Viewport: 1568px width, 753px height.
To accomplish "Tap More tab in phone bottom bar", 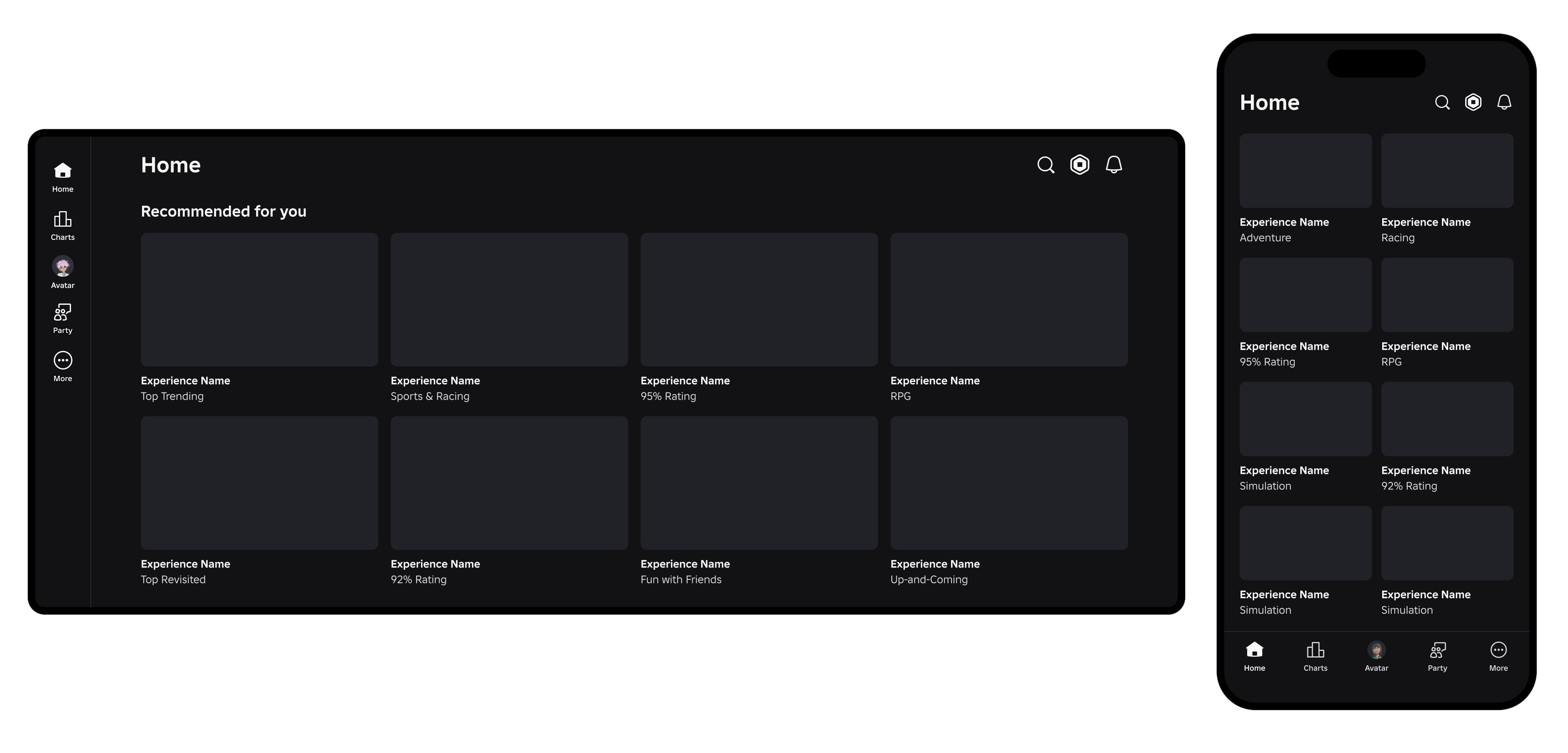I will pos(1499,657).
